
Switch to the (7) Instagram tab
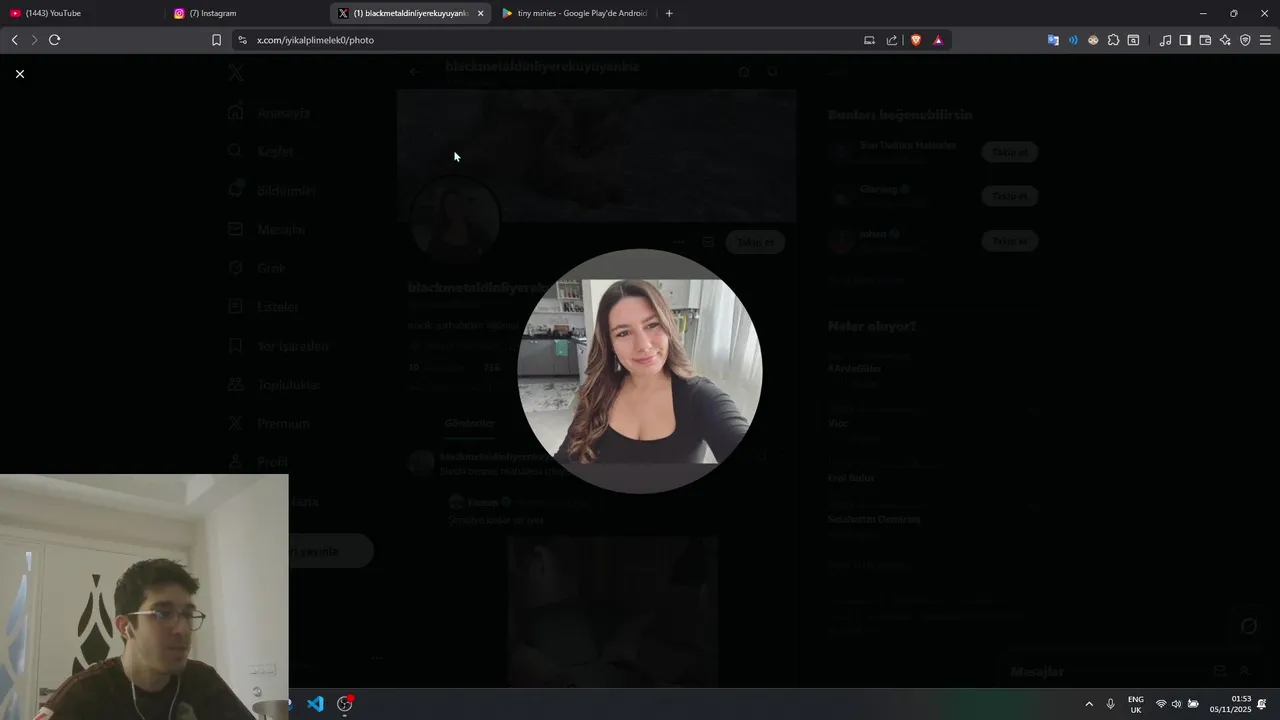coord(245,13)
